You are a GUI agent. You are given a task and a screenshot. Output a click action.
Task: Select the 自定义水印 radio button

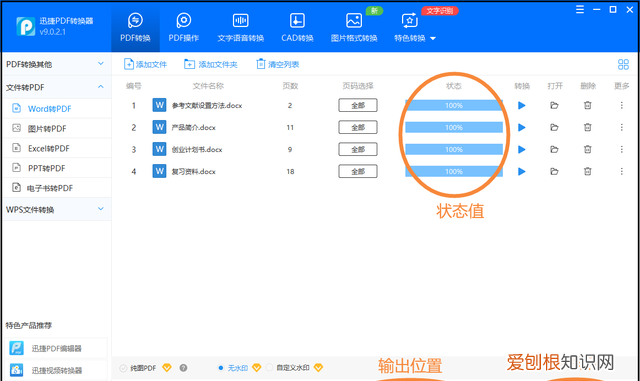click(269, 368)
